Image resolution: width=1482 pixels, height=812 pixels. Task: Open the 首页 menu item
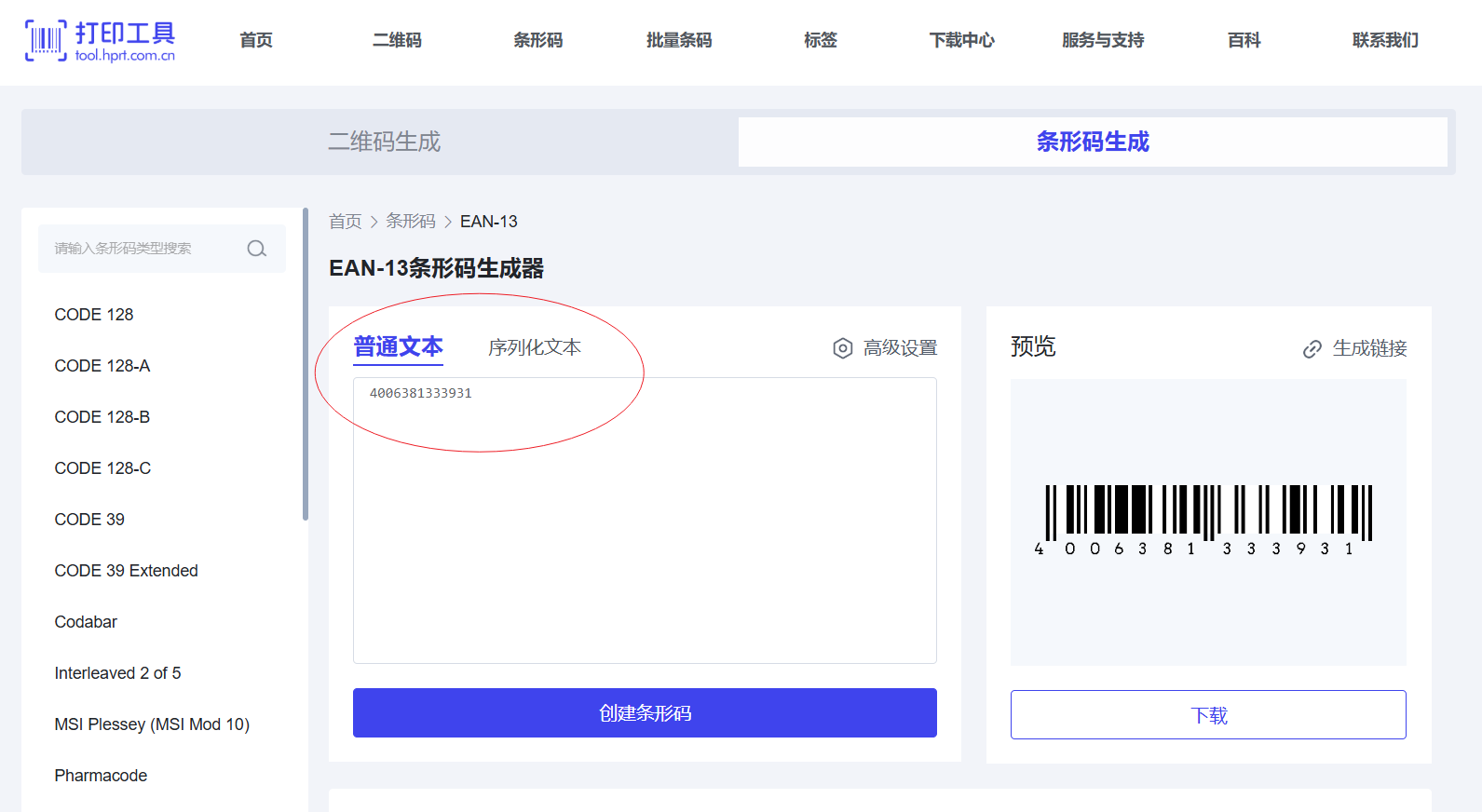256,40
